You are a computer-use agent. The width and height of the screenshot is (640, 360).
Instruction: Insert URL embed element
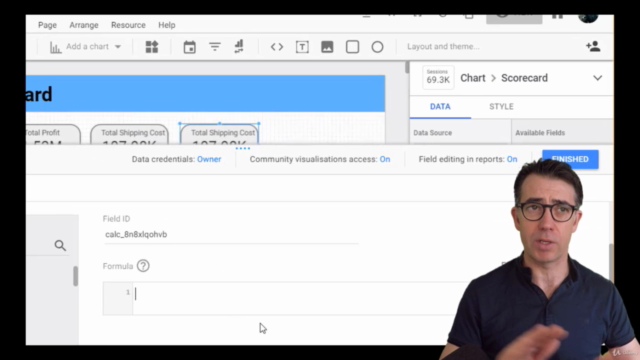click(277, 47)
